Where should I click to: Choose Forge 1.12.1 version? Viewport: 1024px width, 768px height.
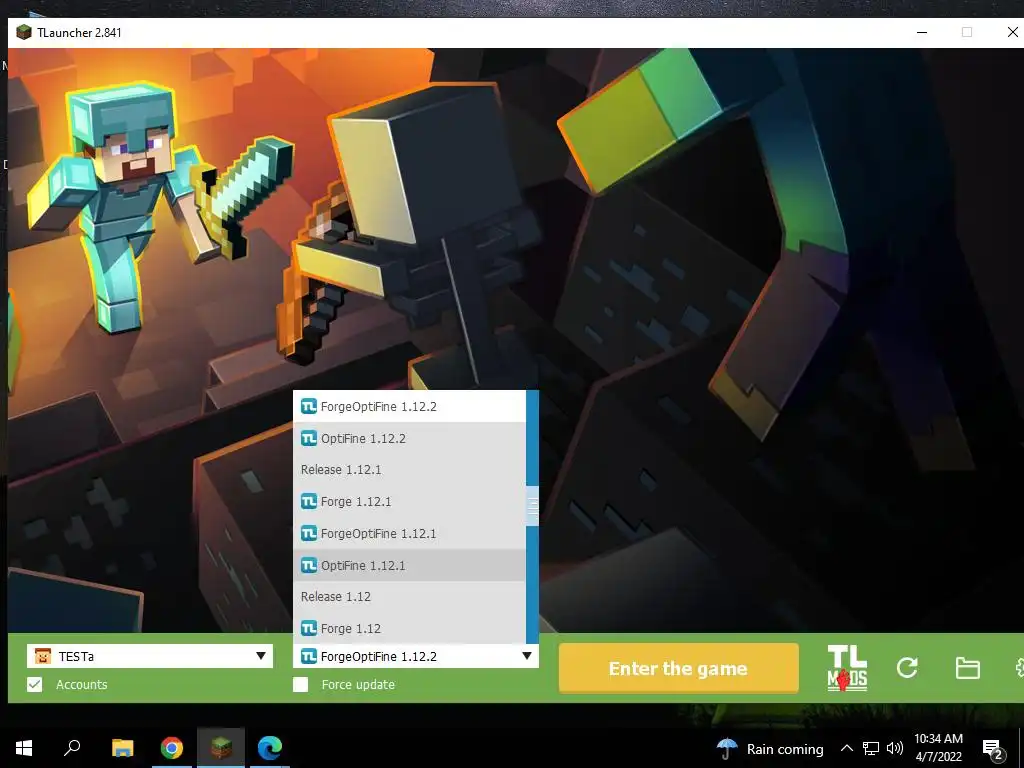tap(409, 502)
